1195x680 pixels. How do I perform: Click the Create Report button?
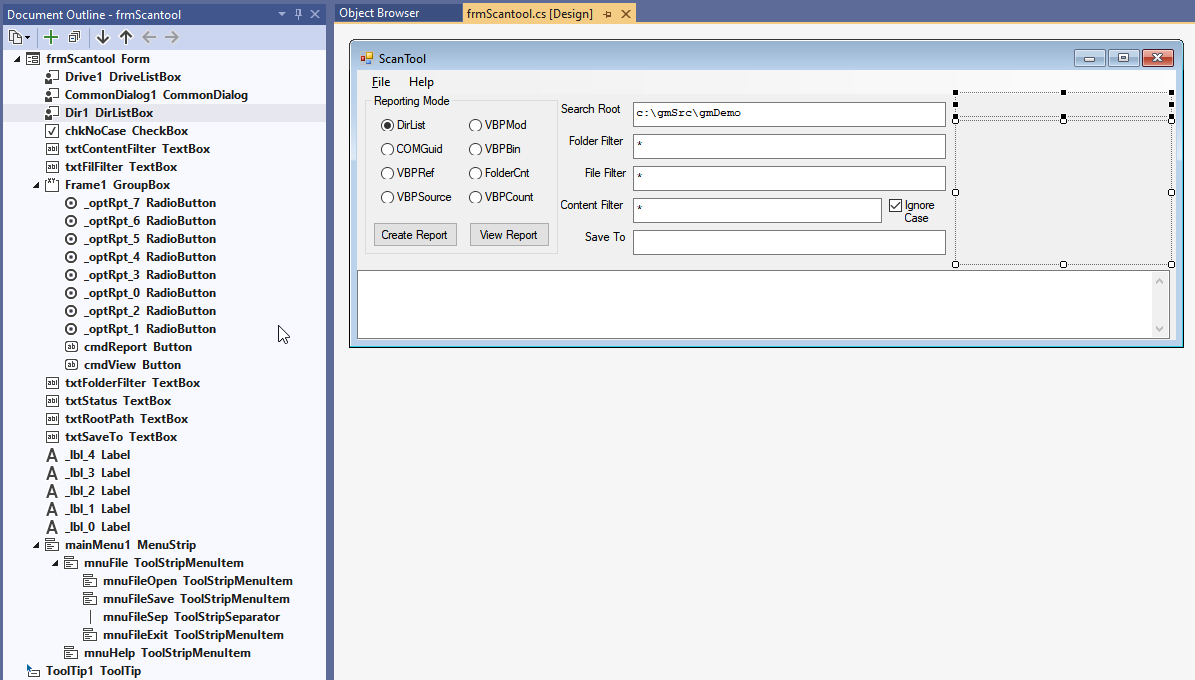tap(415, 235)
